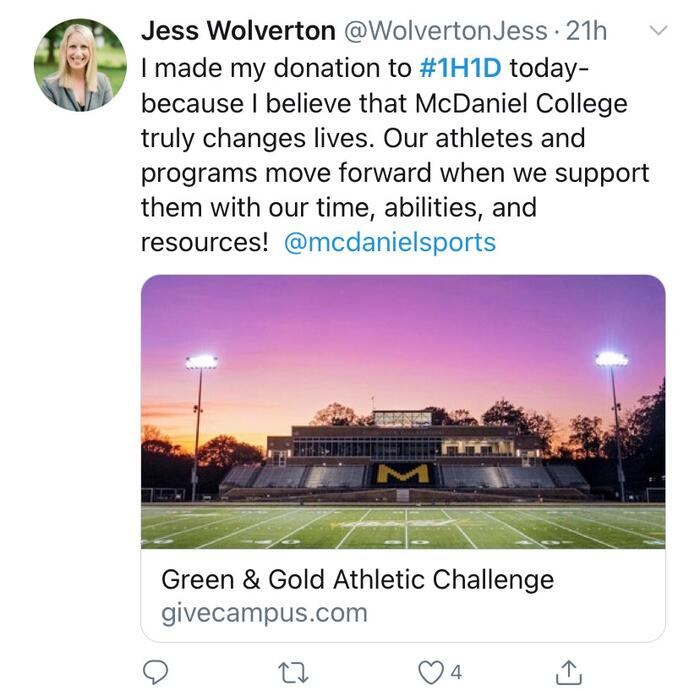Click the gold M logo on the stands
This screenshot has height=691, width=700.
(402, 473)
